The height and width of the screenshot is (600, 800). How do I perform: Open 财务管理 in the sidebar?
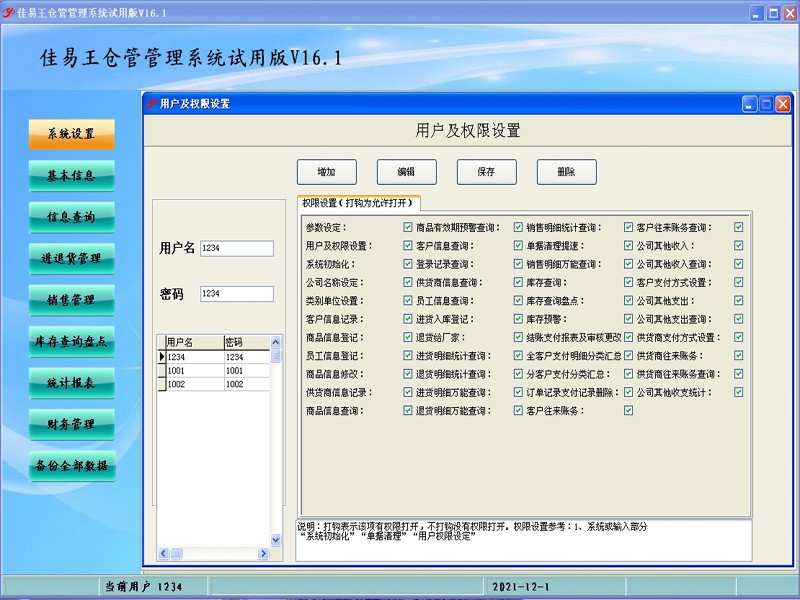tap(71, 424)
